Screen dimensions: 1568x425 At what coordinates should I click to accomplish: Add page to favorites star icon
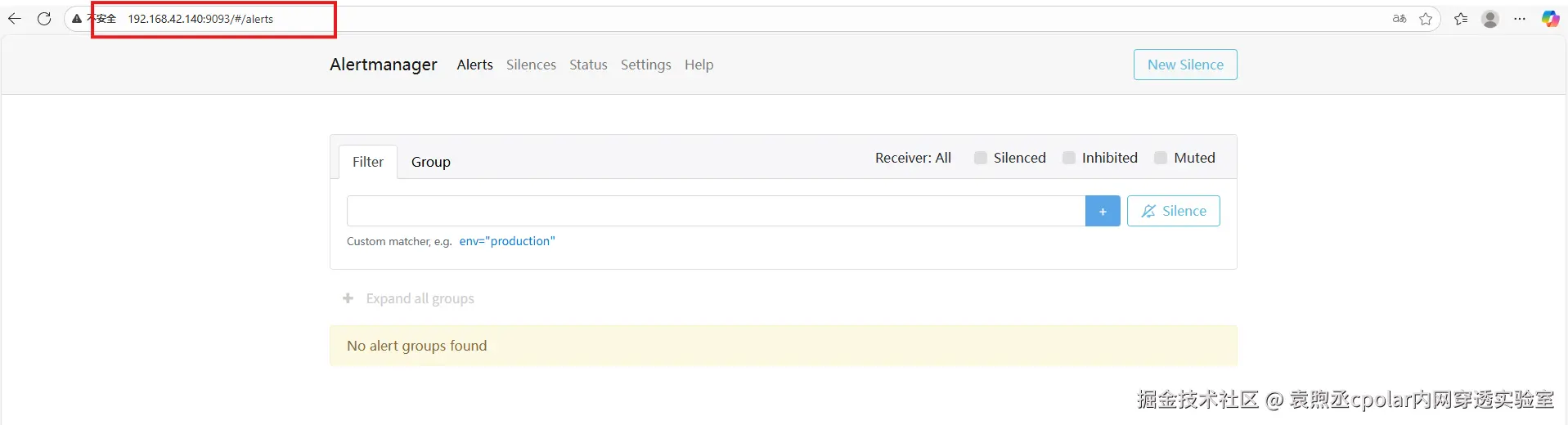click(x=1426, y=19)
